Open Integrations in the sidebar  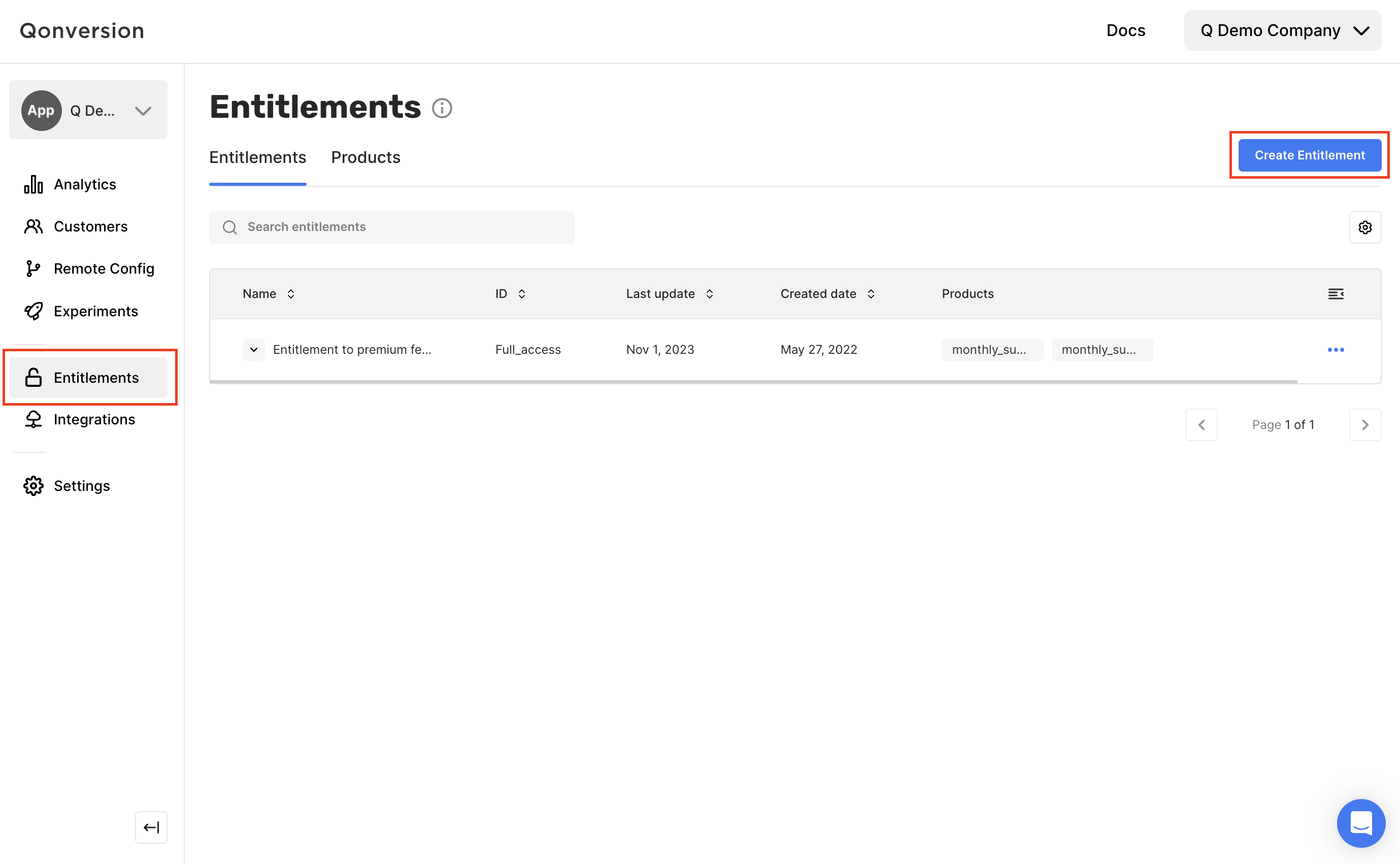coord(93,419)
